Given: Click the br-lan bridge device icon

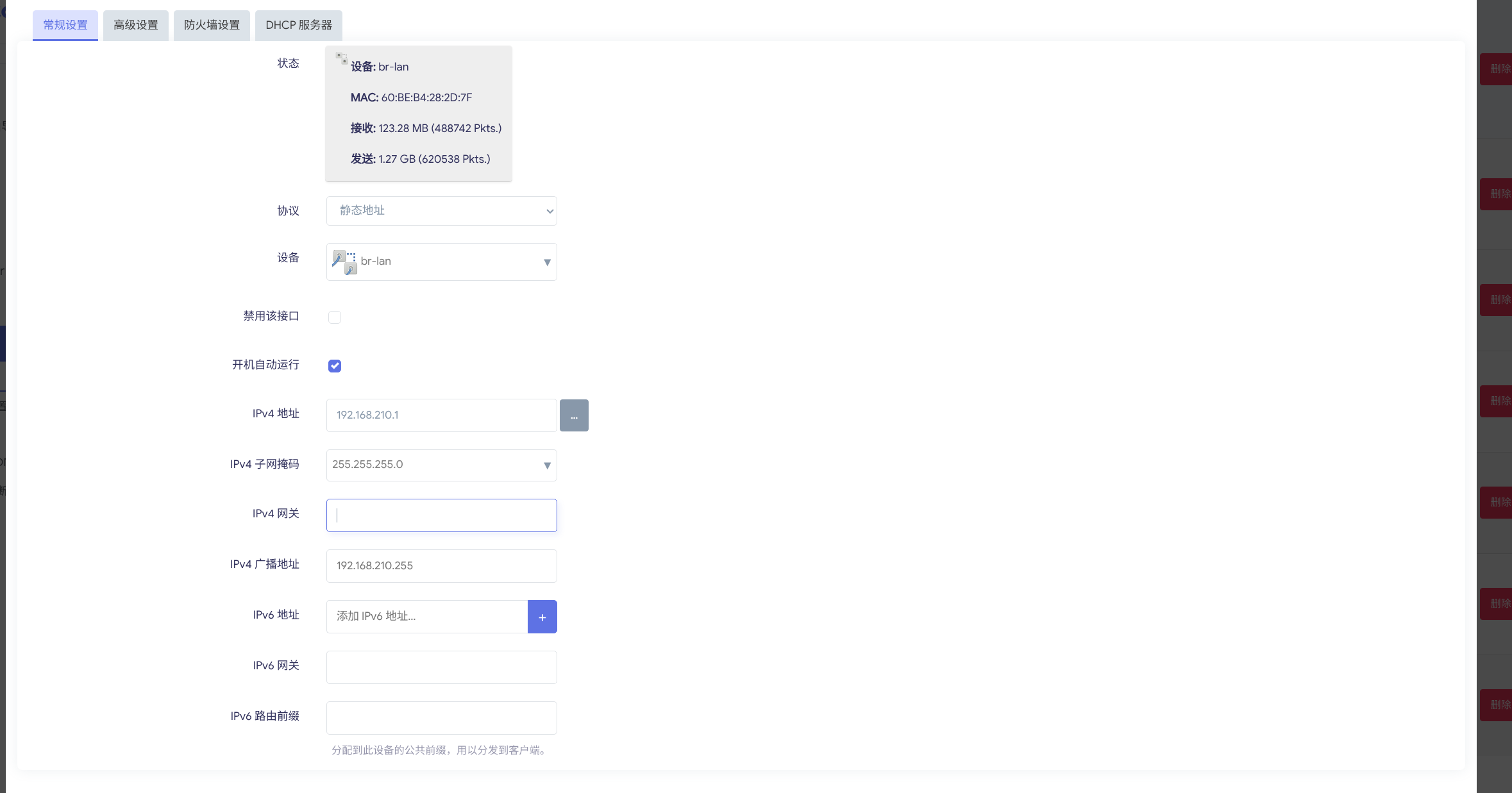Looking at the screenshot, I should [344, 262].
